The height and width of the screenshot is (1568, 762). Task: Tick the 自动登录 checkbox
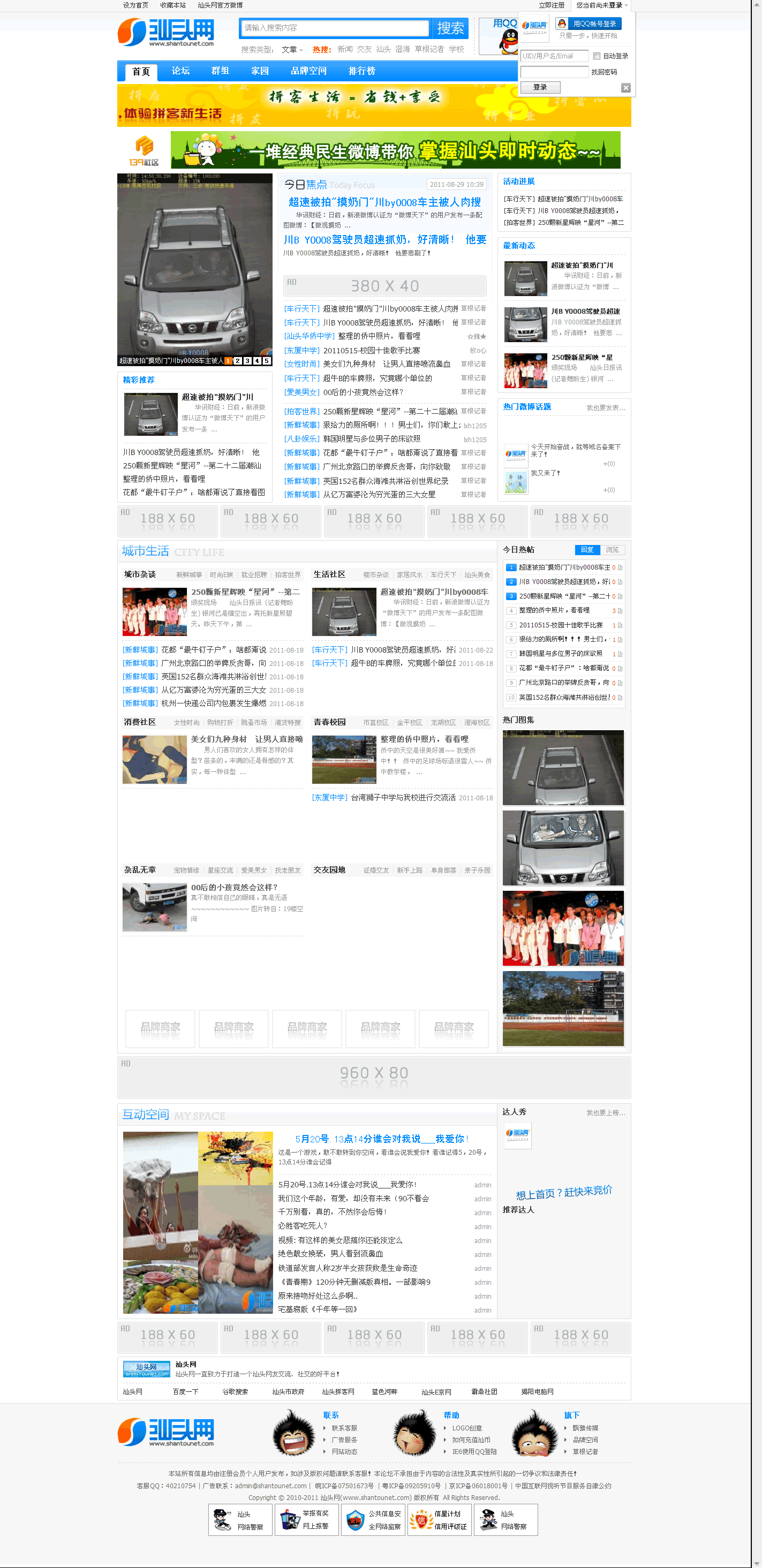(597, 56)
